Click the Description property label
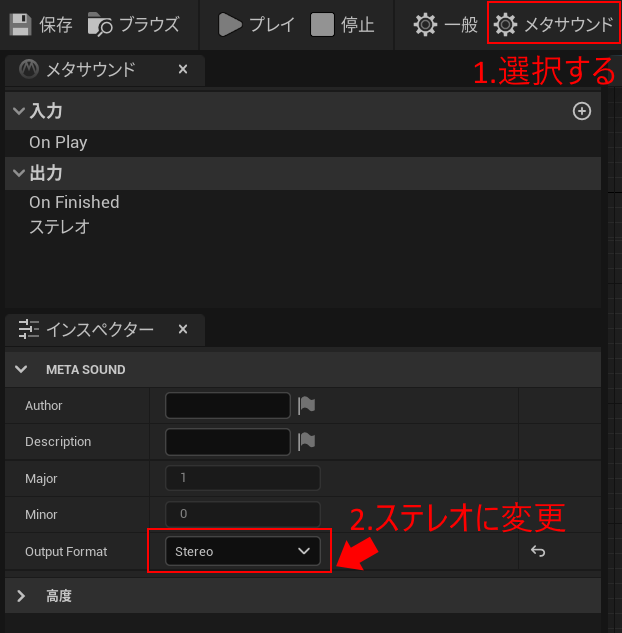The height and width of the screenshot is (633, 622). pyautogui.click(x=58, y=442)
